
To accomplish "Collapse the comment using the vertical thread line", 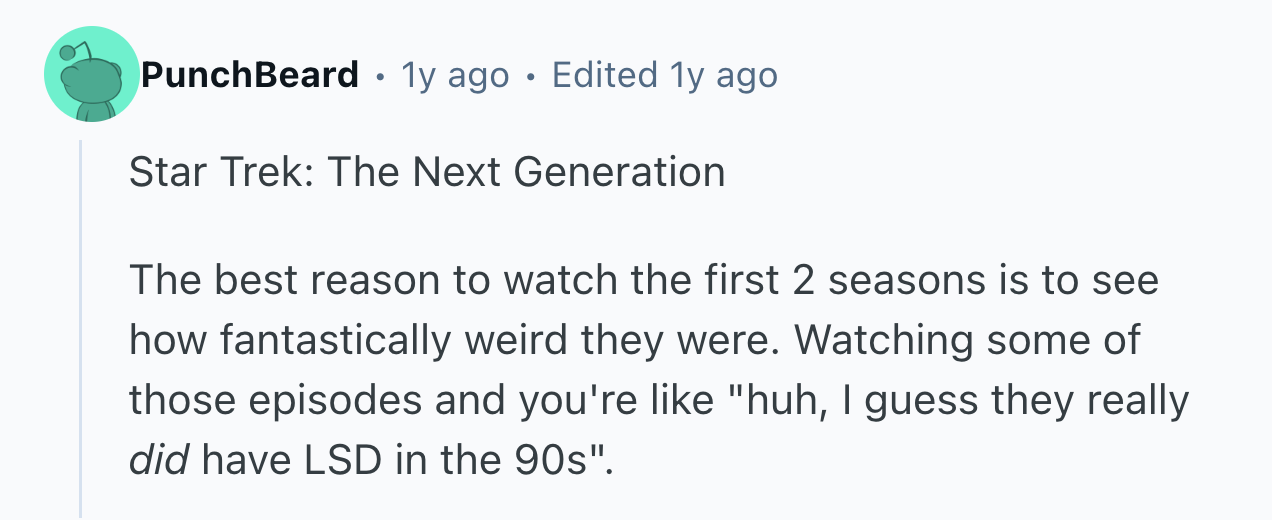I will [x=81, y=330].
